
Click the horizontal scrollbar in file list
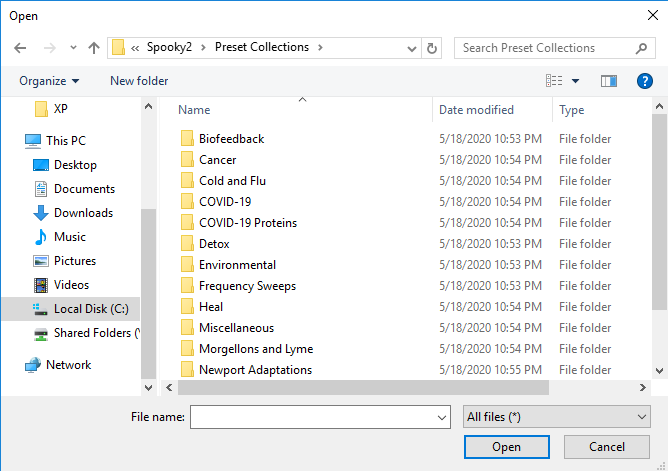coord(360,388)
